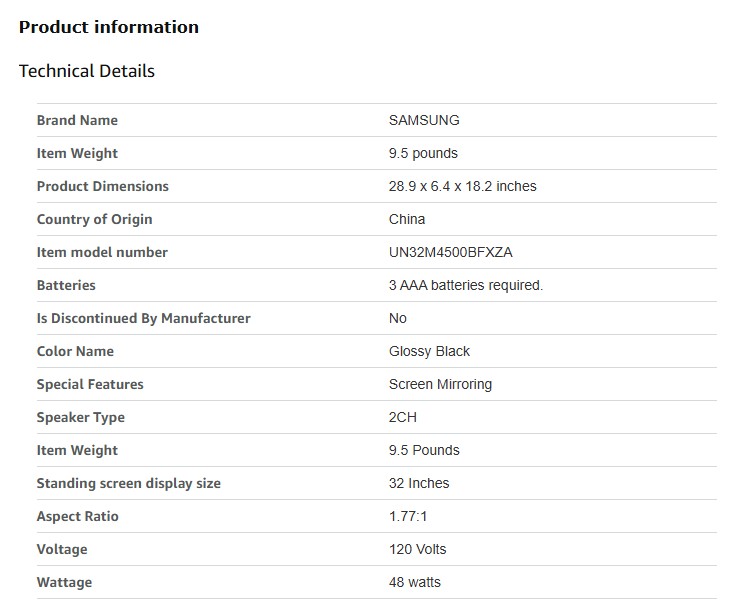The image size is (733, 607).
Task: Click the China value
Action: pos(407,219)
